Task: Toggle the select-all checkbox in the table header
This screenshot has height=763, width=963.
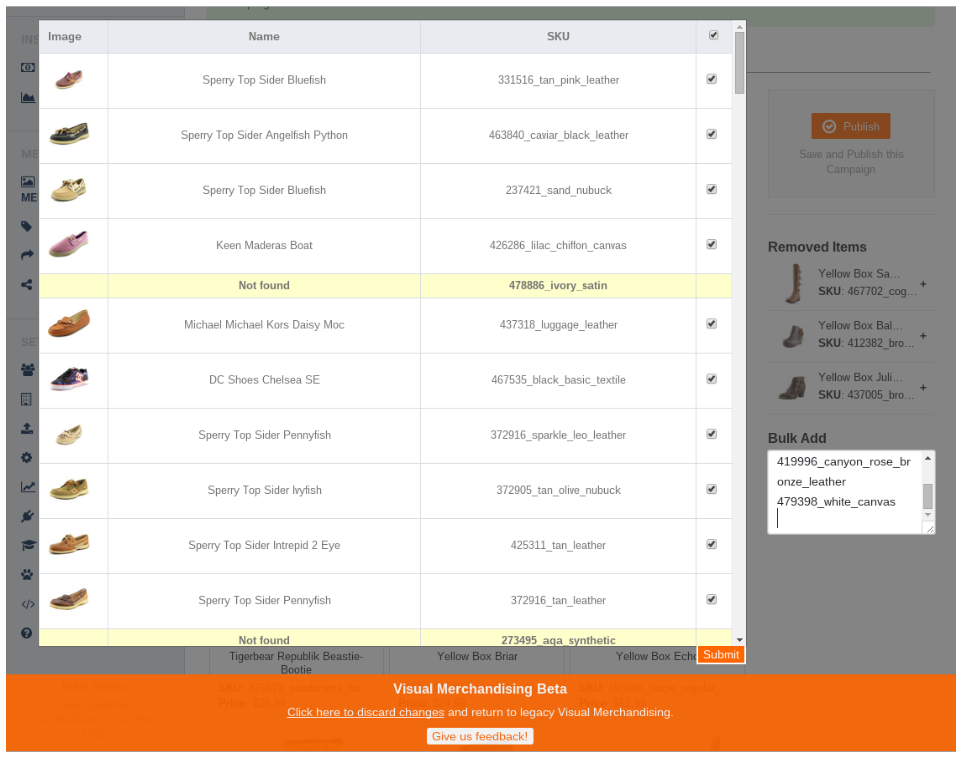Action: (x=713, y=35)
